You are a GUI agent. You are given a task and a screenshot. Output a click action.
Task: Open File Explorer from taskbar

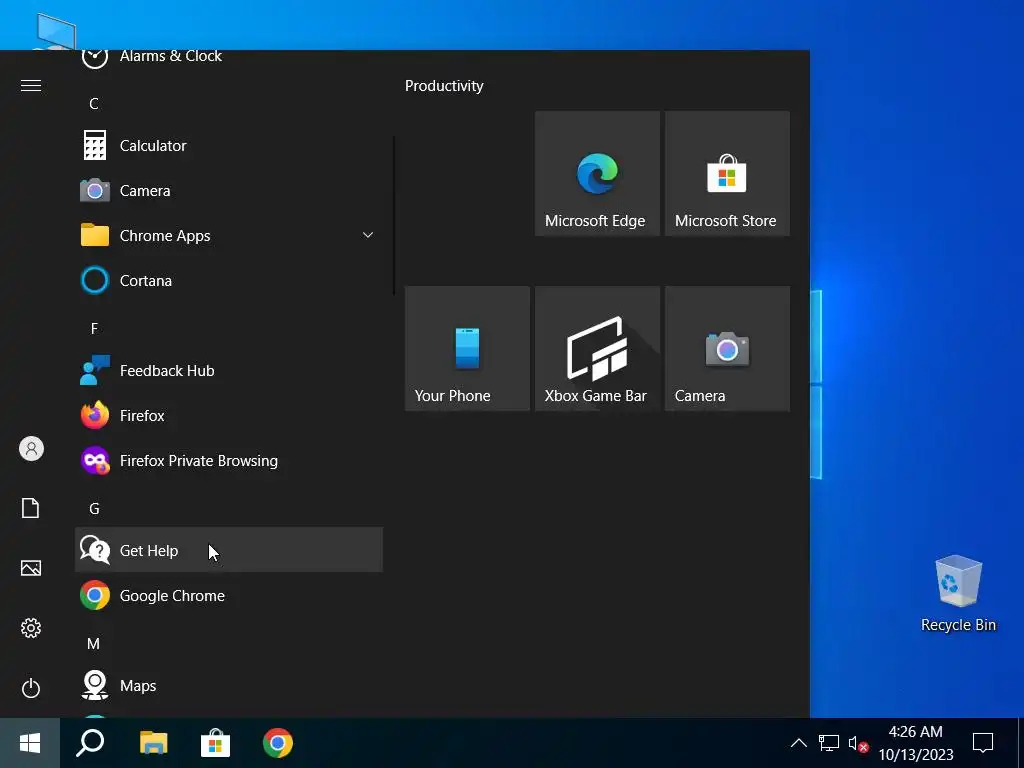153,743
